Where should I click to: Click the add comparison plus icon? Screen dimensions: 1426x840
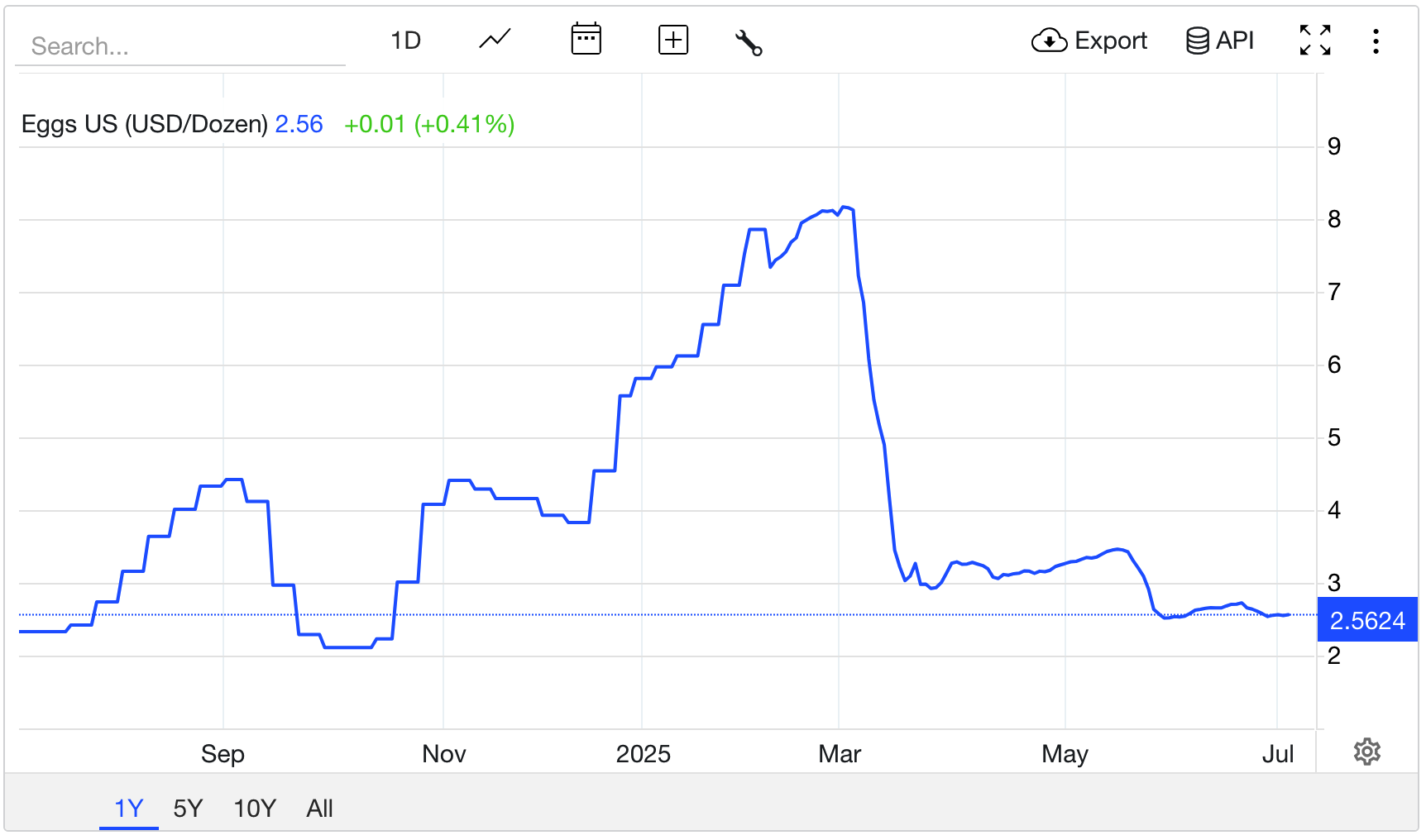(673, 40)
